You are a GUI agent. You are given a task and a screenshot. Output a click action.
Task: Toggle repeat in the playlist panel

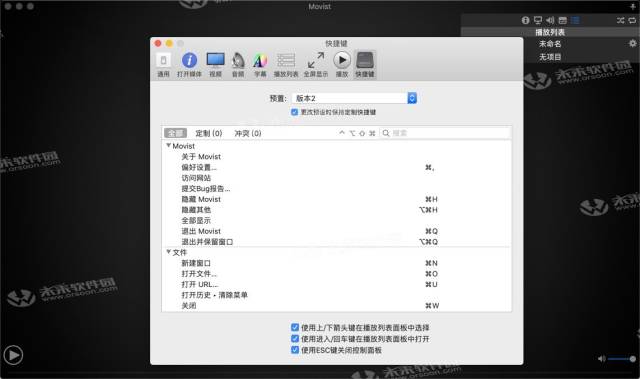pos(632,20)
